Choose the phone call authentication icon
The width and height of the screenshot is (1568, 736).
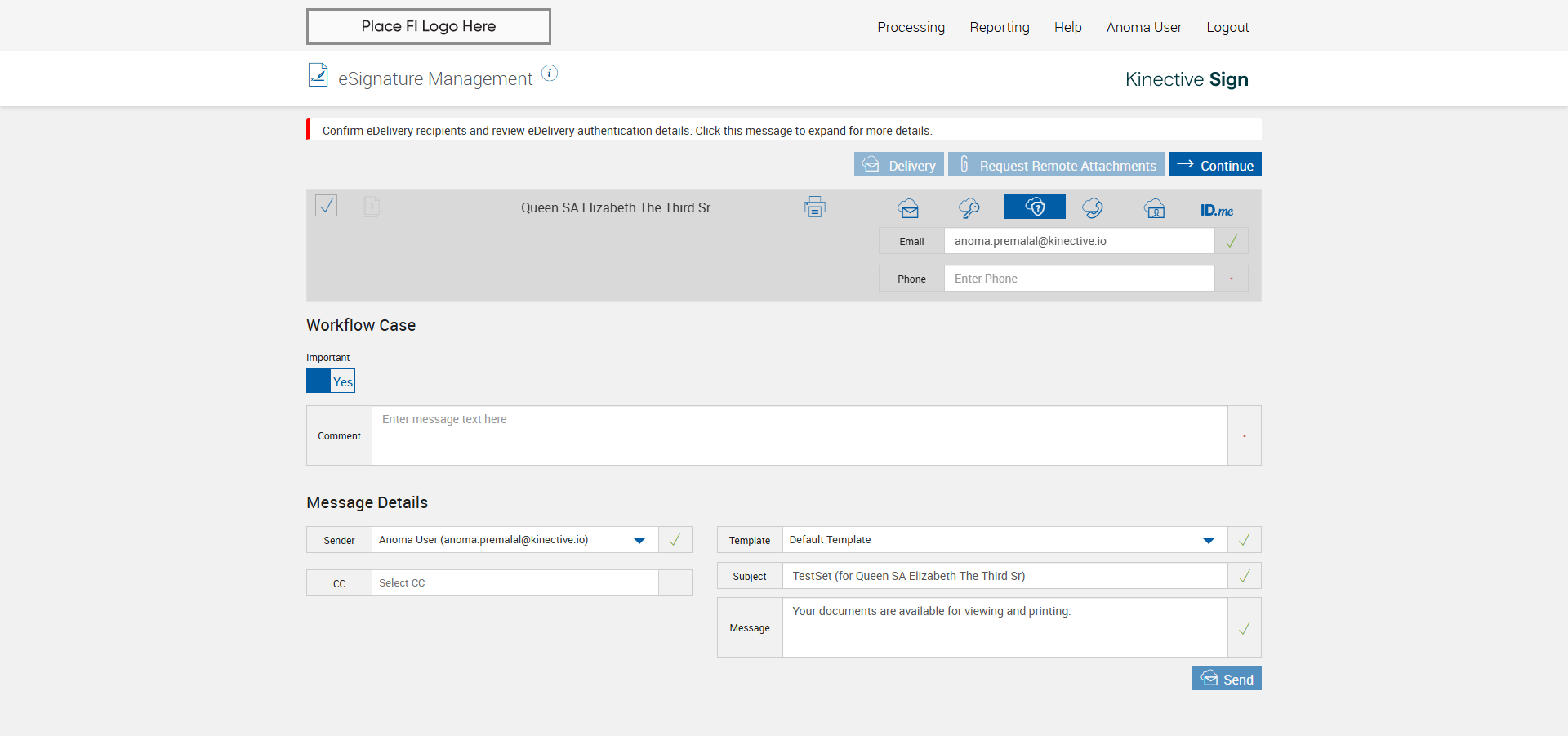[1093, 208]
